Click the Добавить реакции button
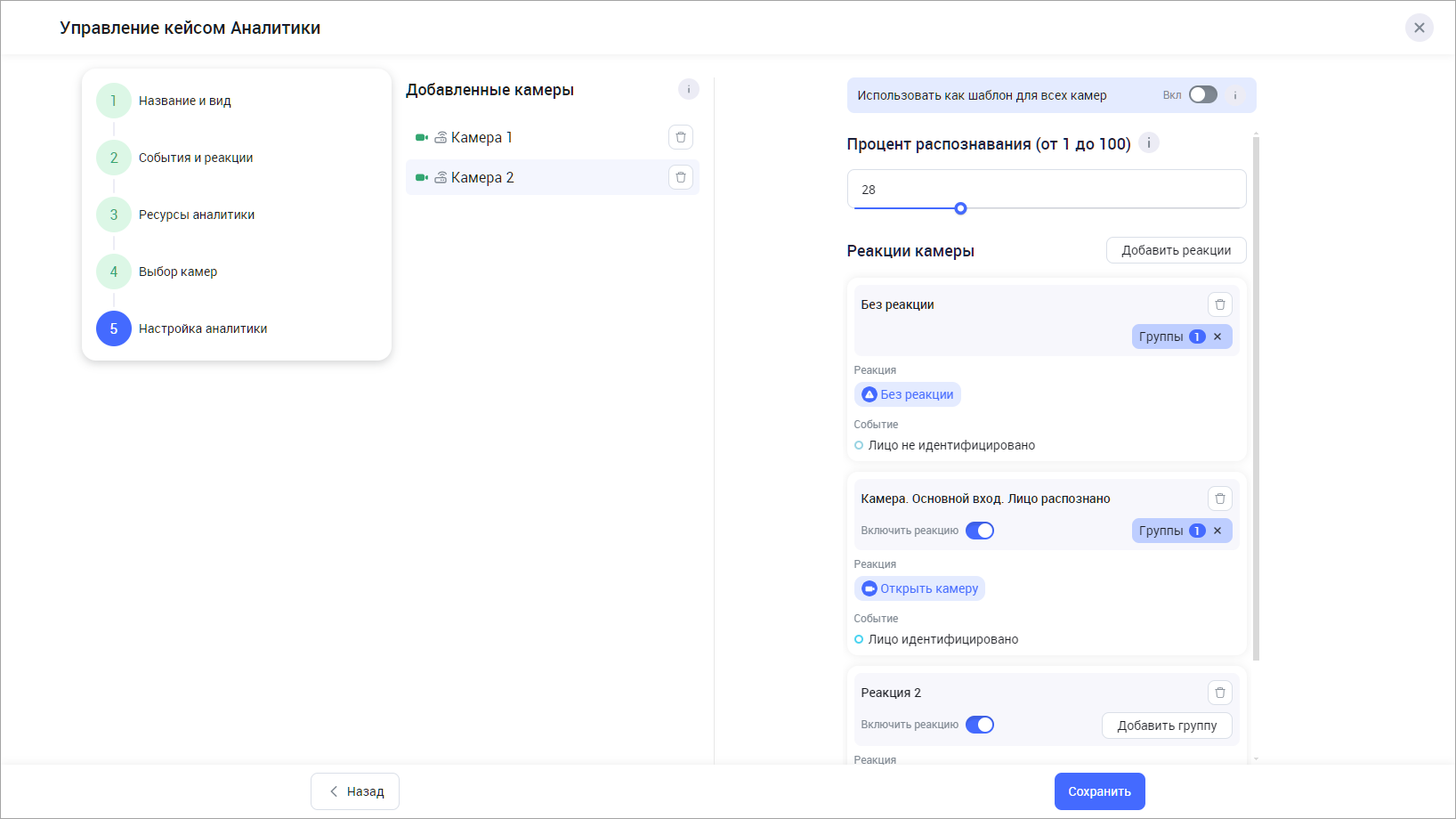1456x819 pixels. point(1176,250)
